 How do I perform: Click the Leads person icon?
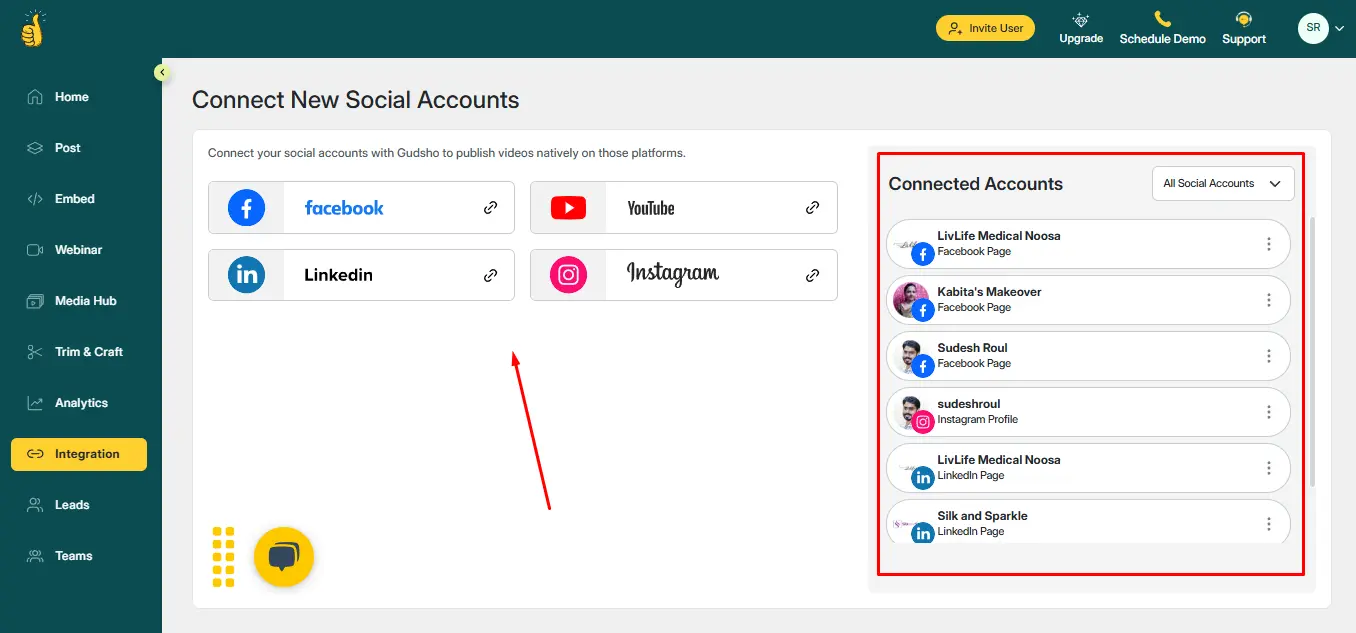coord(35,505)
